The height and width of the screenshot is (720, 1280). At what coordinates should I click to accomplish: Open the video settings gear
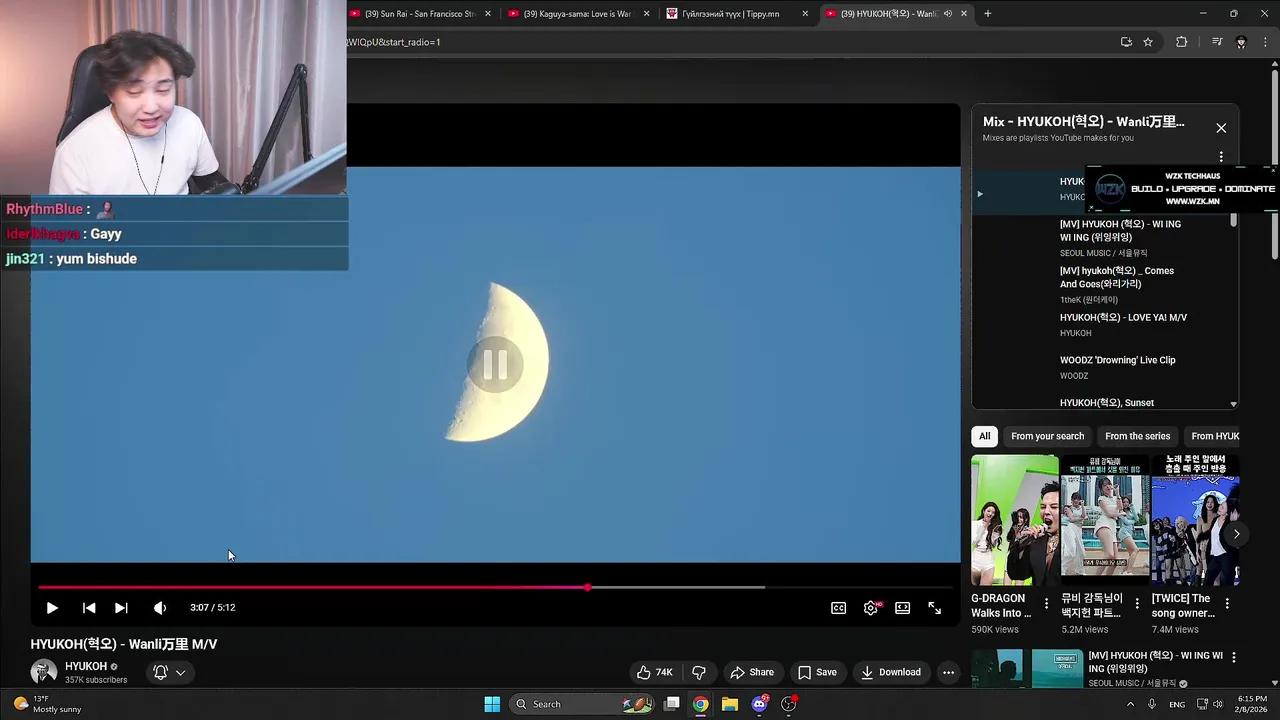click(871, 608)
